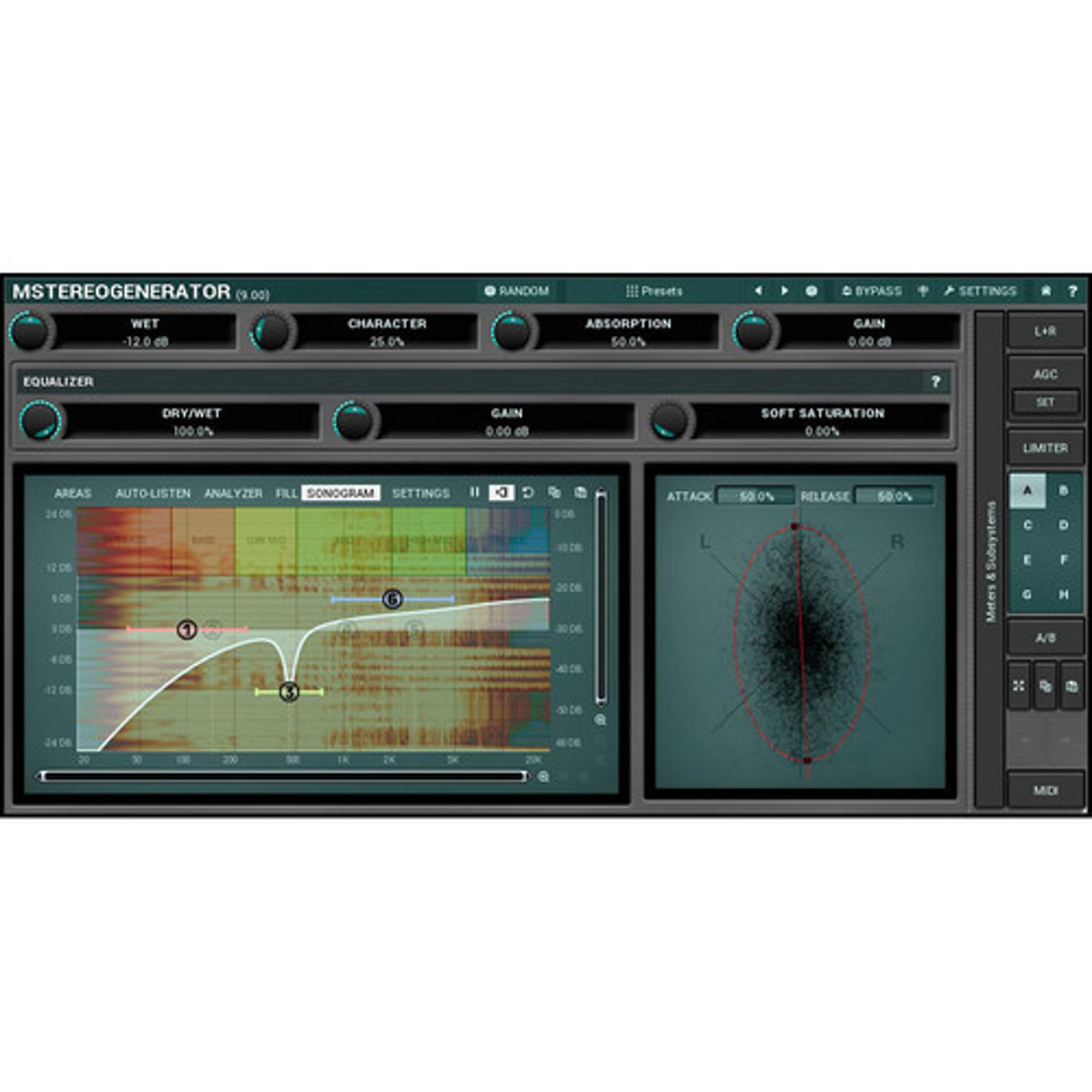Open the Analyzer tab in equalizer
The width and height of the screenshot is (1092, 1092).
tap(233, 493)
